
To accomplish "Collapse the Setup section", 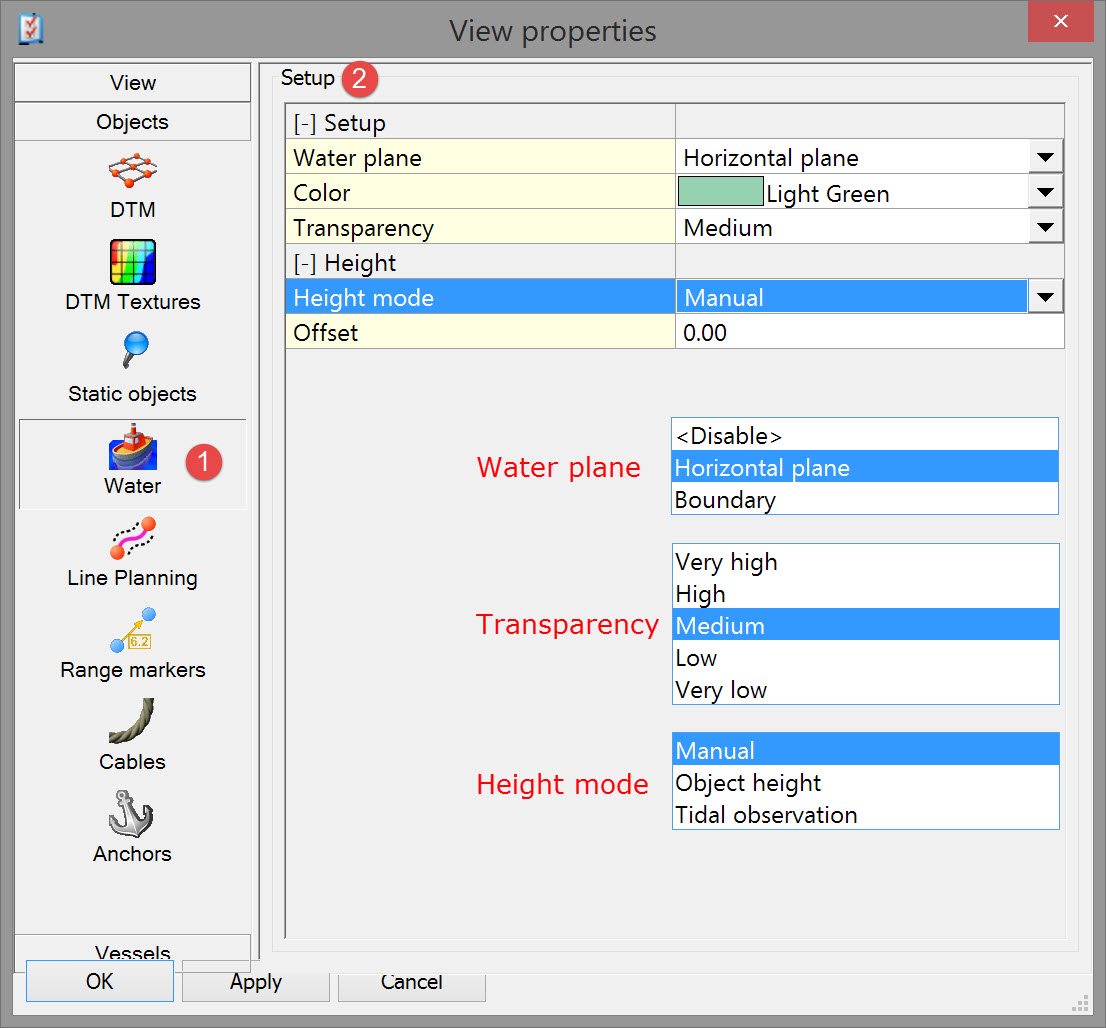I will point(304,123).
